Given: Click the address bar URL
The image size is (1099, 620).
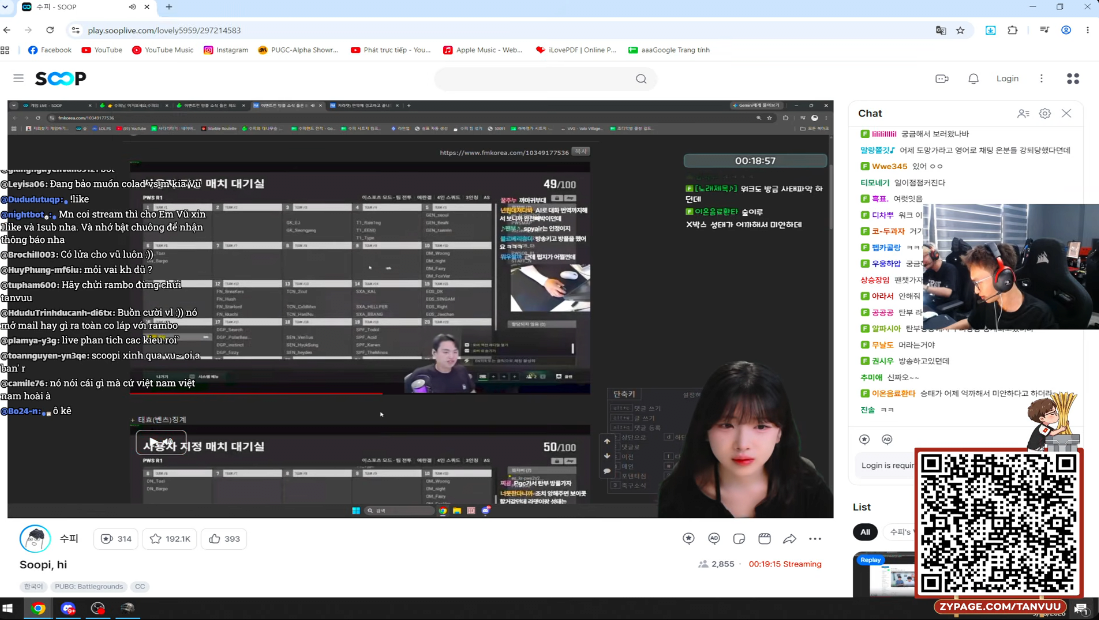Looking at the screenshot, I should pos(164,30).
